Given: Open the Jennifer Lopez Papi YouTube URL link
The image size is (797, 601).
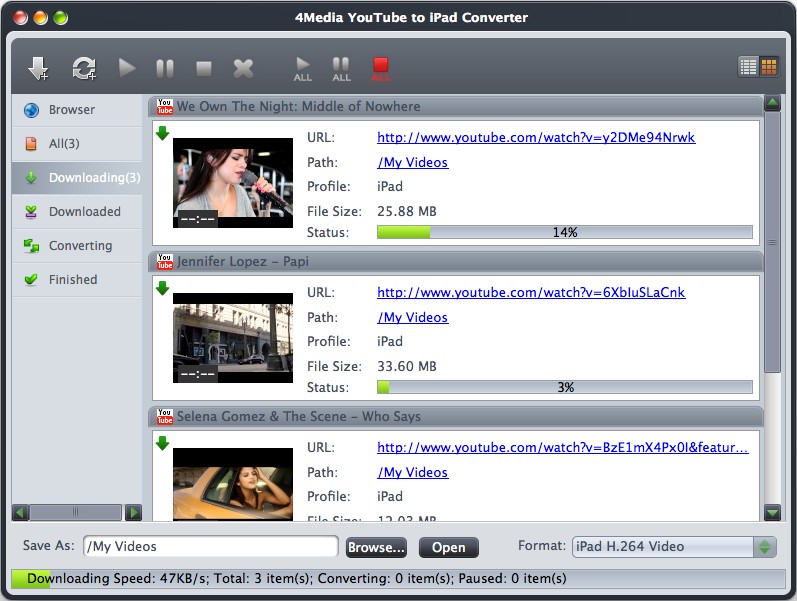Looking at the screenshot, I should pyautogui.click(x=531, y=293).
